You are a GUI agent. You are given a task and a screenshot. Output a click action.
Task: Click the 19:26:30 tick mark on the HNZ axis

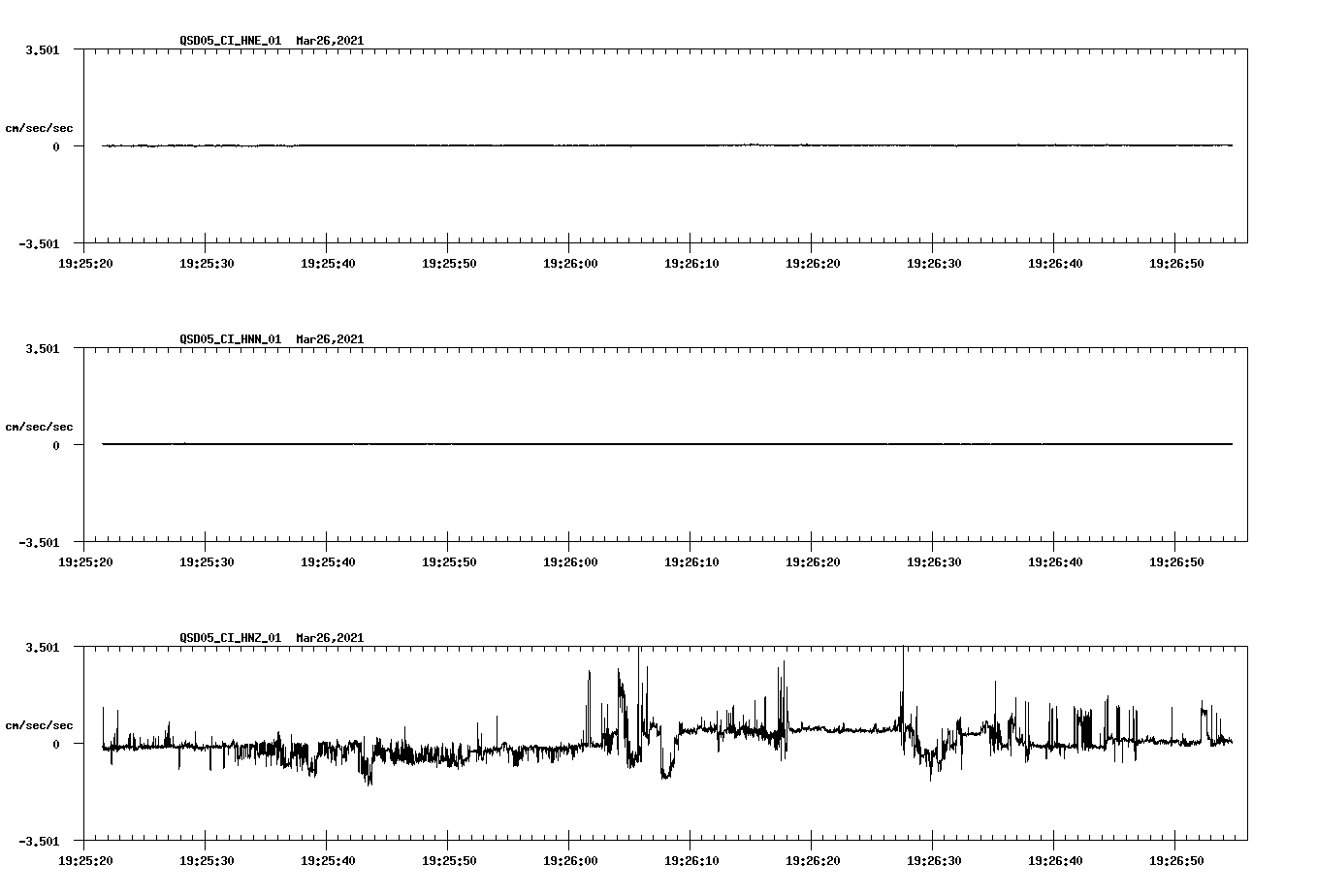[x=934, y=844]
